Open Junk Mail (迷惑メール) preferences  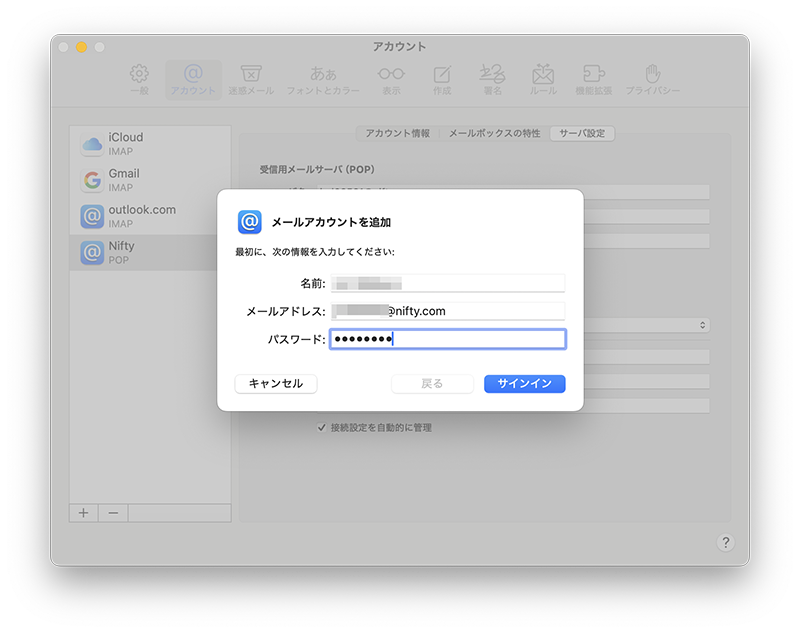[x=251, y=79]
